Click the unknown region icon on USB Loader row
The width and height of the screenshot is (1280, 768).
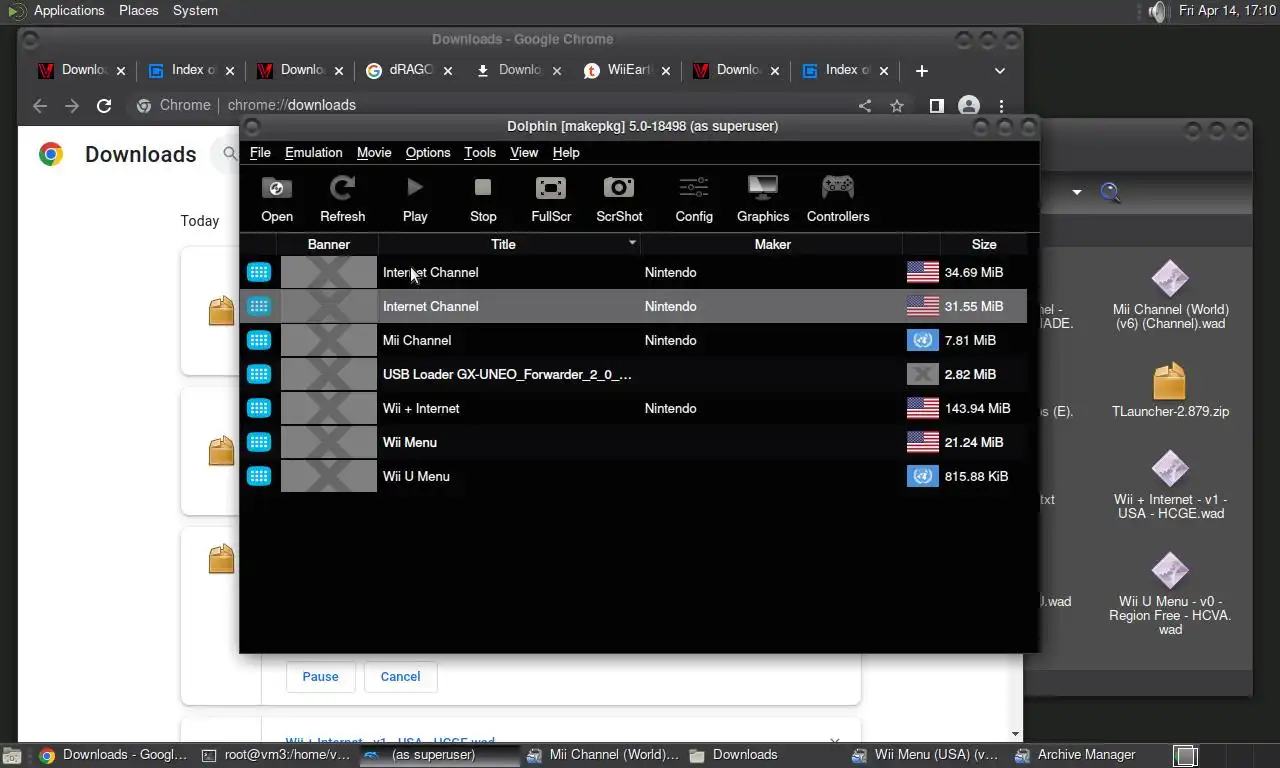click(x=922, y=374)
